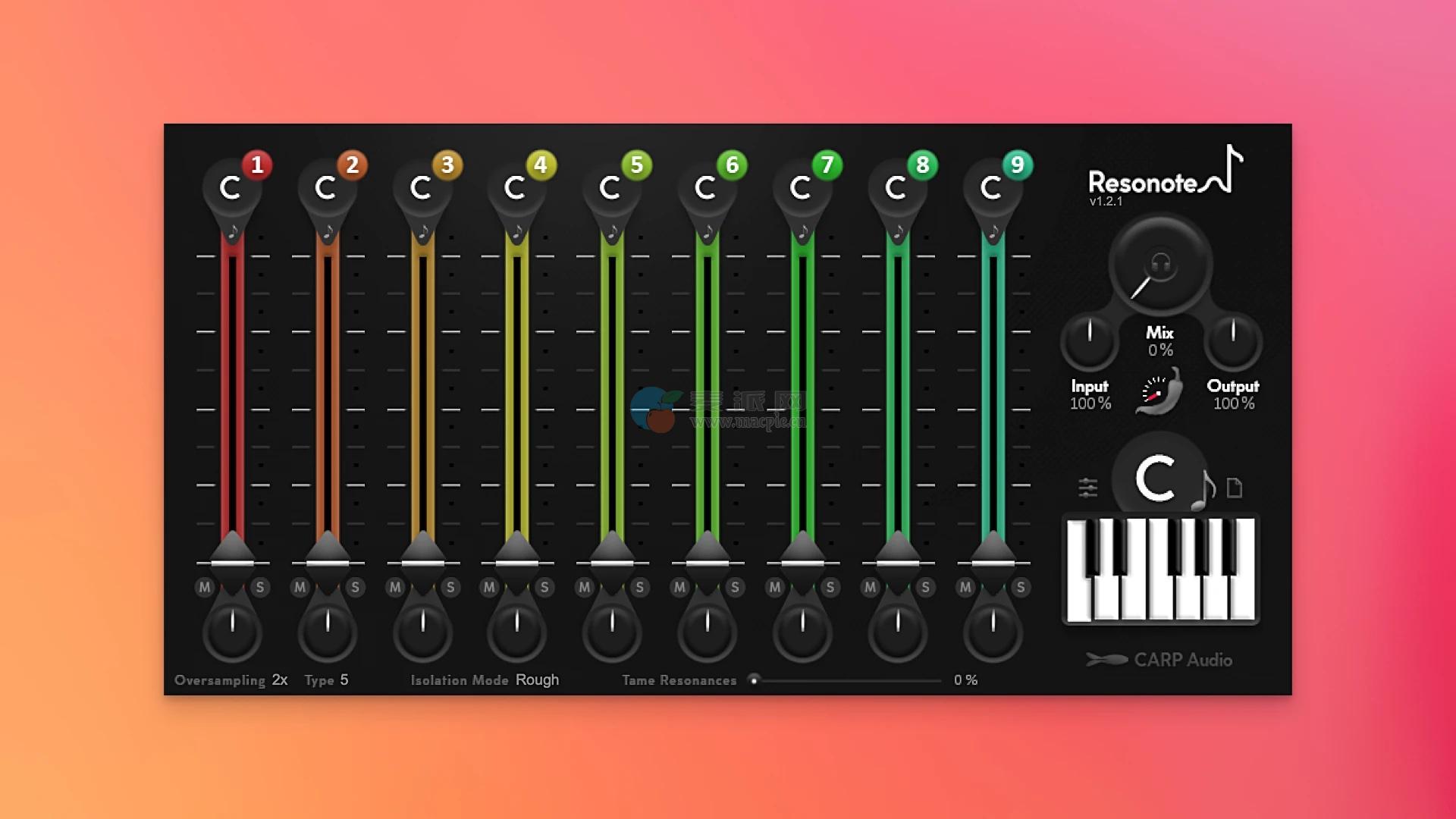The height and width of the screenshot is (819, 1456).
Task: Click the small note icon atop band 1 fader
Action: coord(233,232)
